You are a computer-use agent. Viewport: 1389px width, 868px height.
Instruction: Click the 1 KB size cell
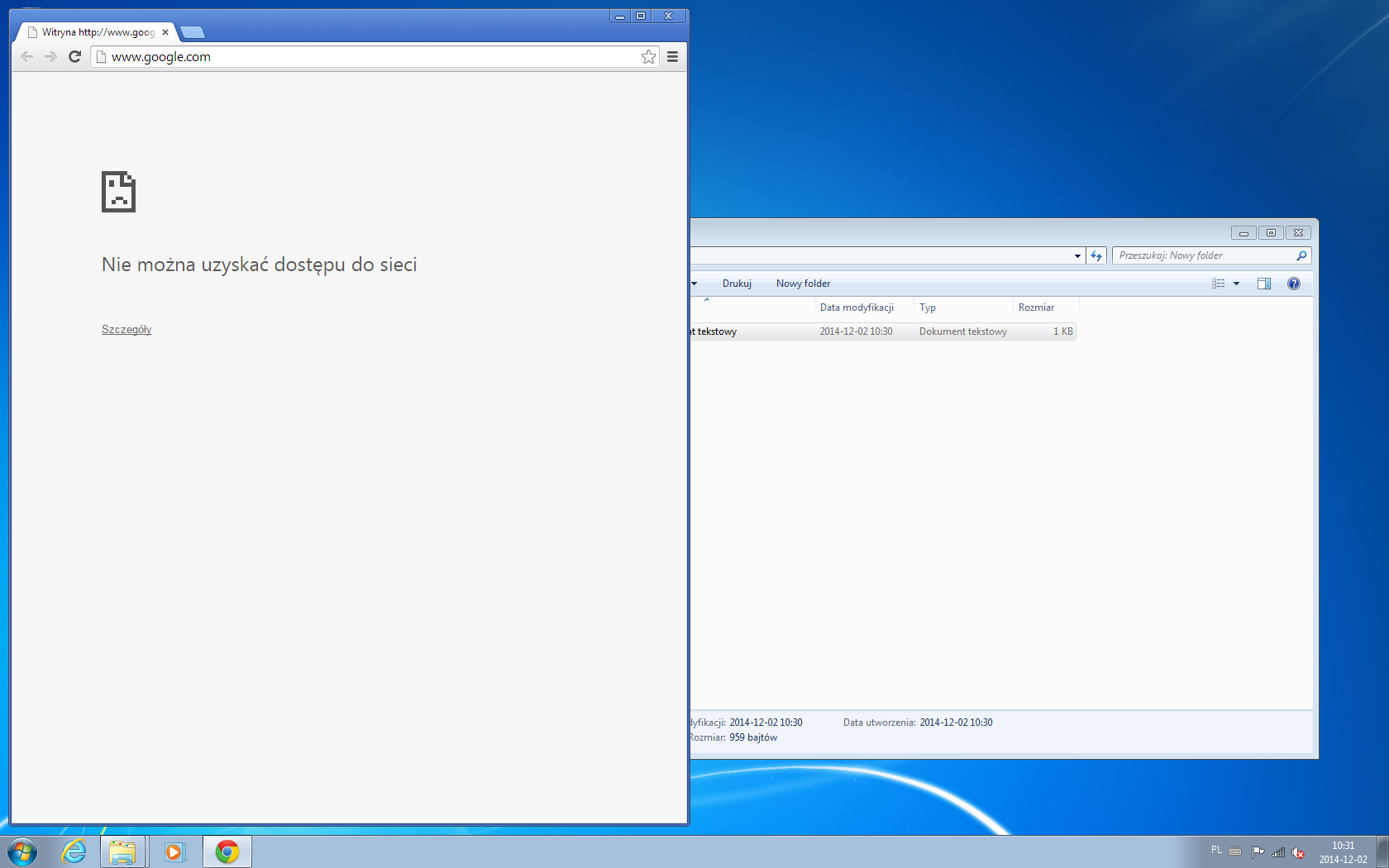pos(1062,331)
